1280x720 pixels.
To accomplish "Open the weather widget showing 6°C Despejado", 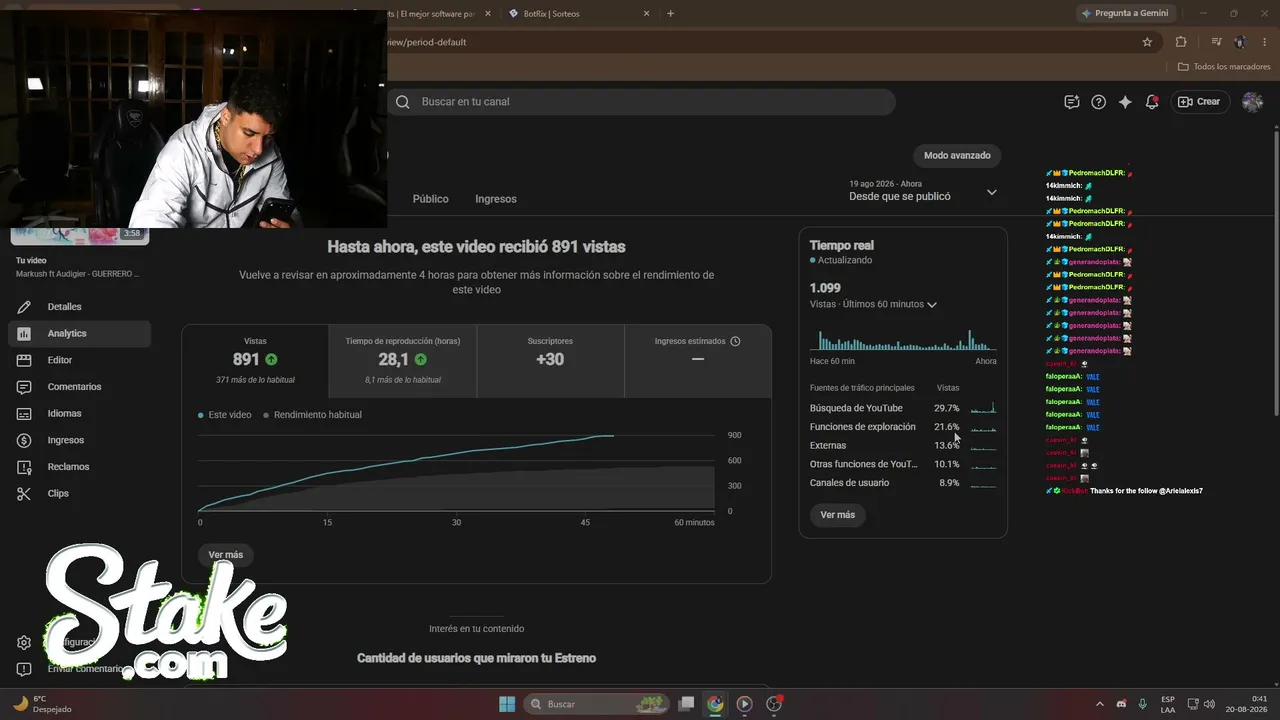I will 43,704.
